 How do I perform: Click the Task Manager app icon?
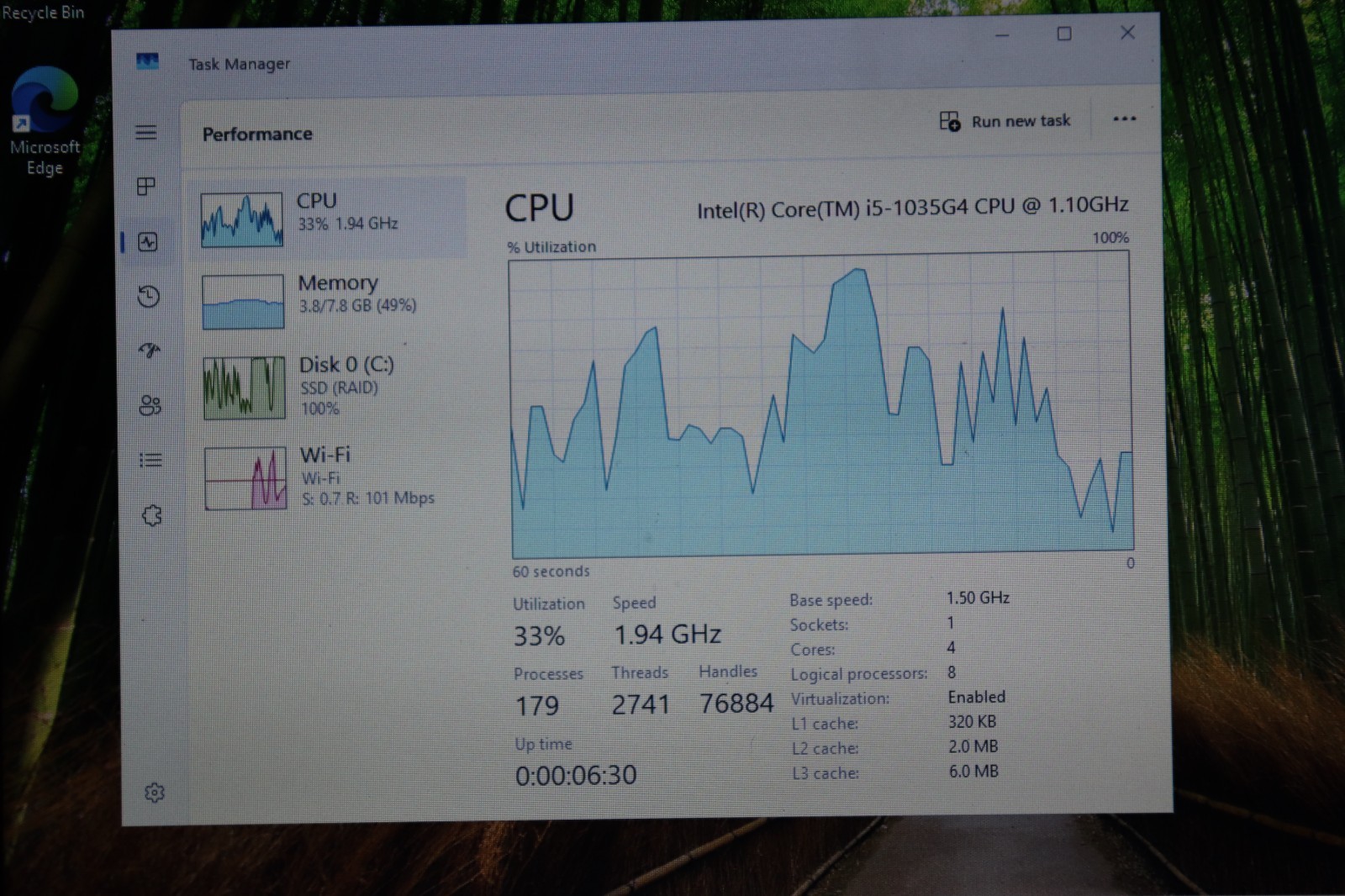147,61
